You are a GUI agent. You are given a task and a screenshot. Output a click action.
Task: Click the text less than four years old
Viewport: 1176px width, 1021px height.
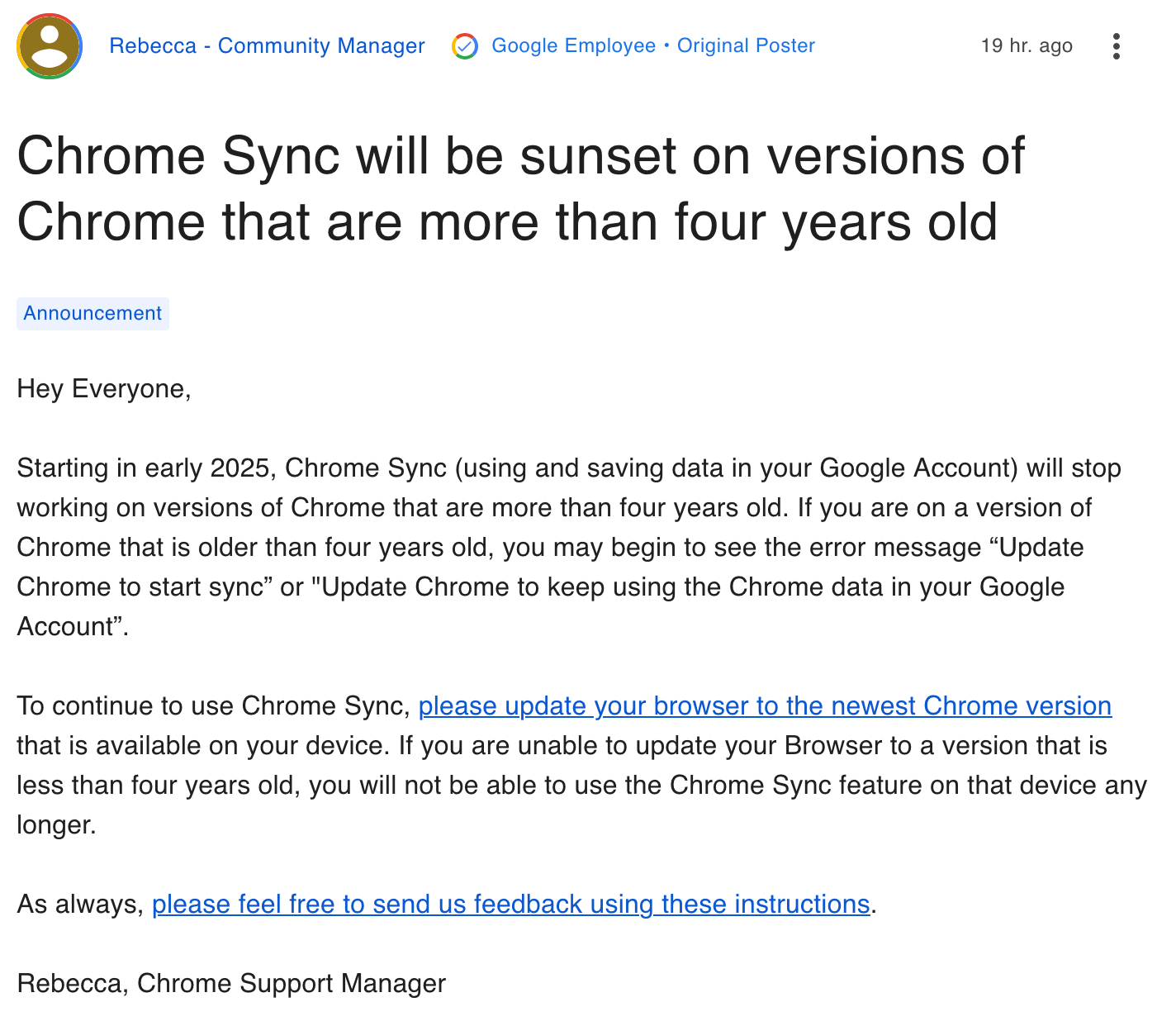pos(159,786)
